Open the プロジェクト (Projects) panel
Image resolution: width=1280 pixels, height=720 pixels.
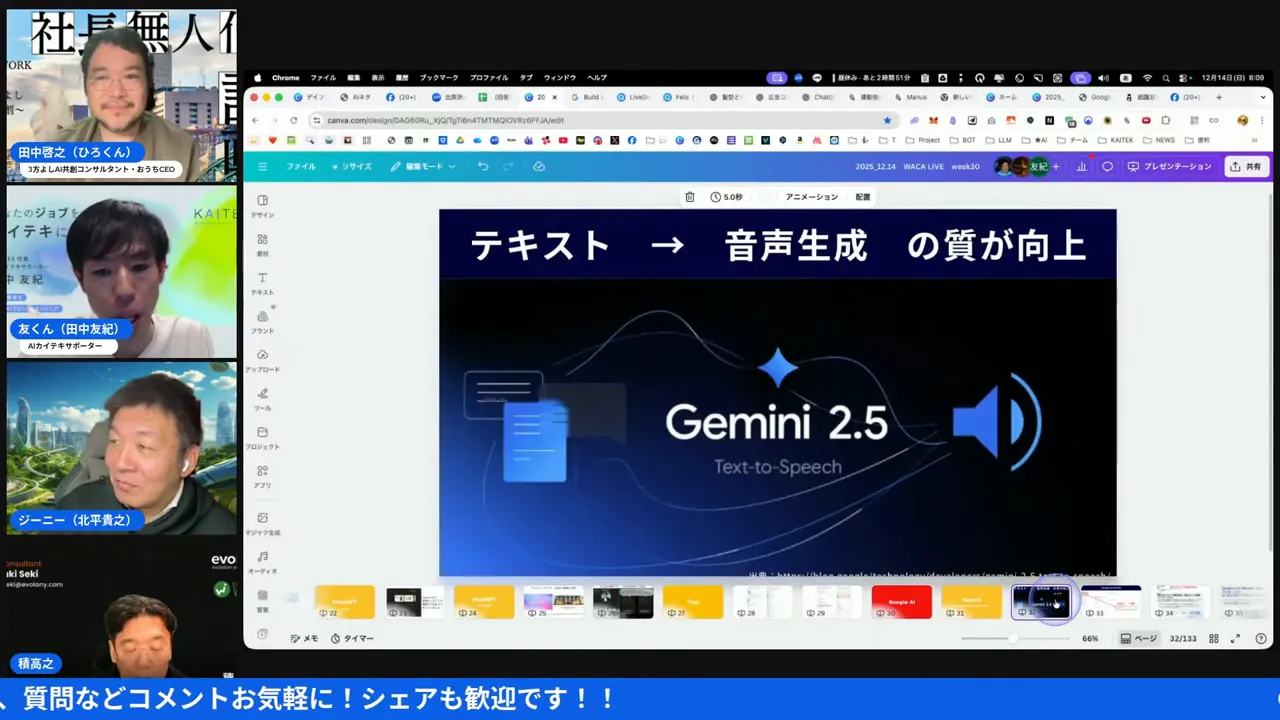262,438
